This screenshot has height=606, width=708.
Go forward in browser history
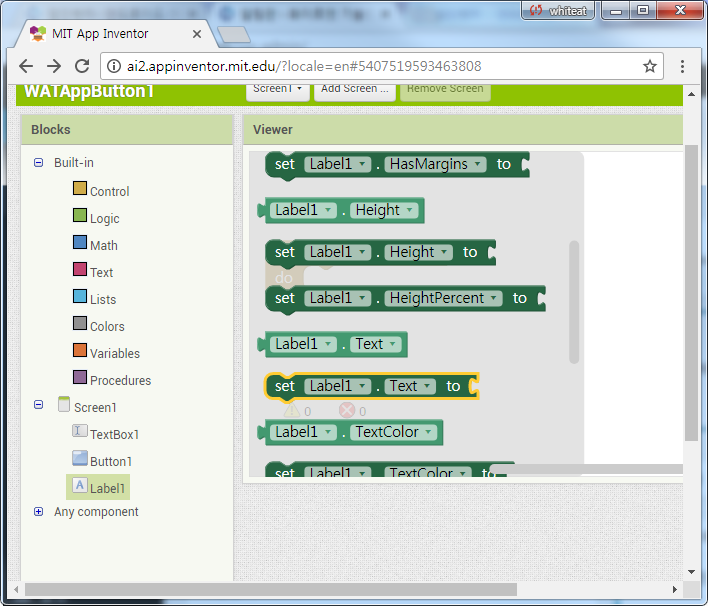tap(54, 66)
